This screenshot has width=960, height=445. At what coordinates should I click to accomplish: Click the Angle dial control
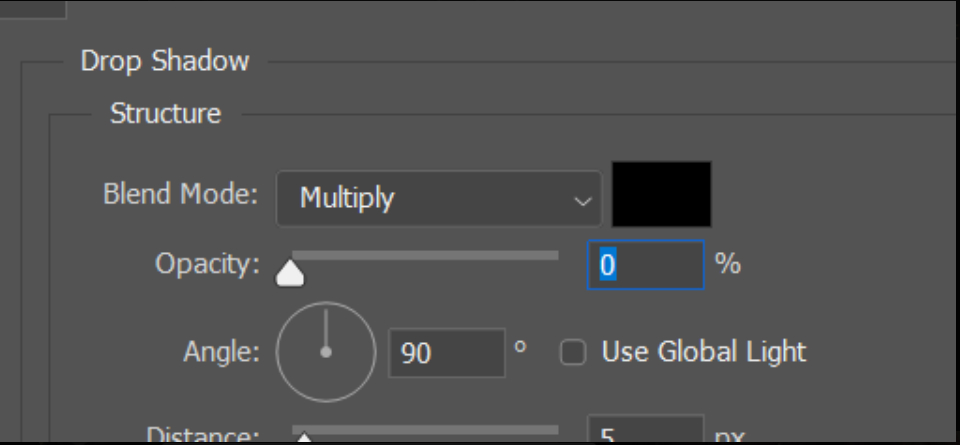pyautogui.click(x=324, y=352)
